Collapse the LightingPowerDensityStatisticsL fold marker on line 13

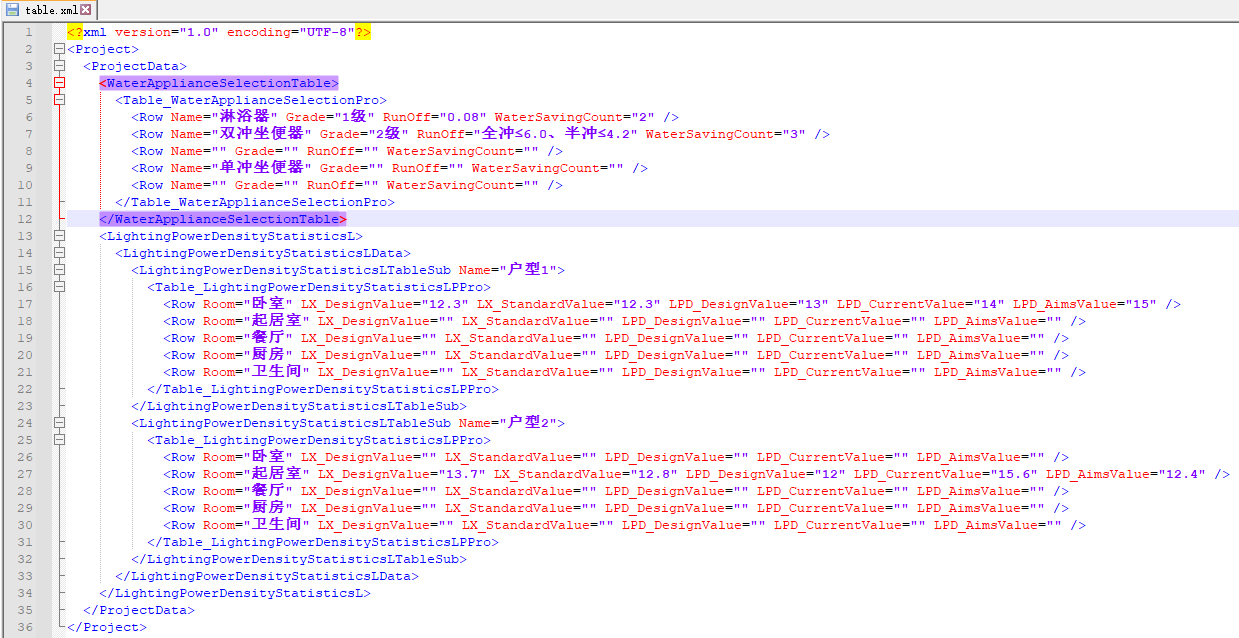pyautogui.click(x=60, y=236)
